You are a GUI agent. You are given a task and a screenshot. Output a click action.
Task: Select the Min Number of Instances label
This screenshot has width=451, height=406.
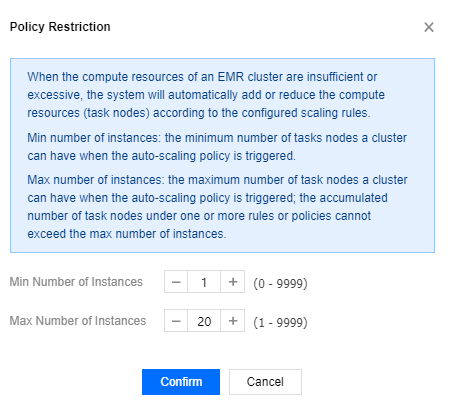(76, 282)
